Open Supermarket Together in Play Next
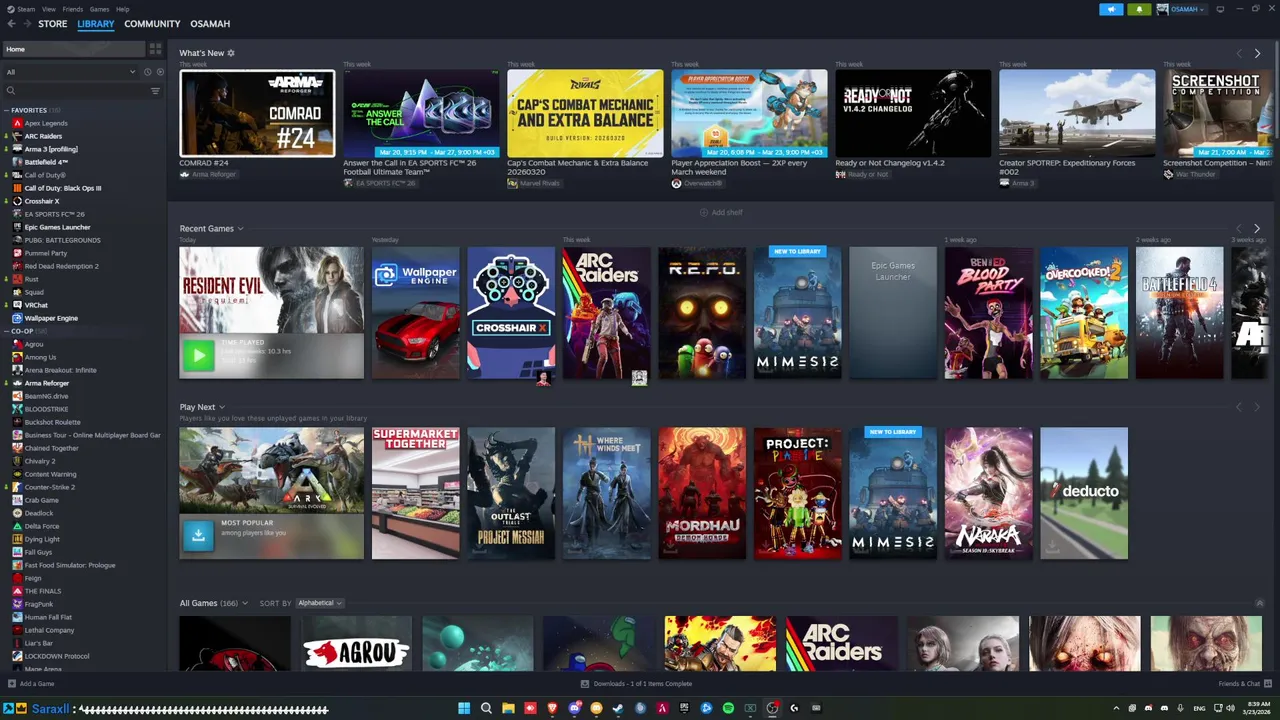The image size is (1280, 720). point(416,494)
